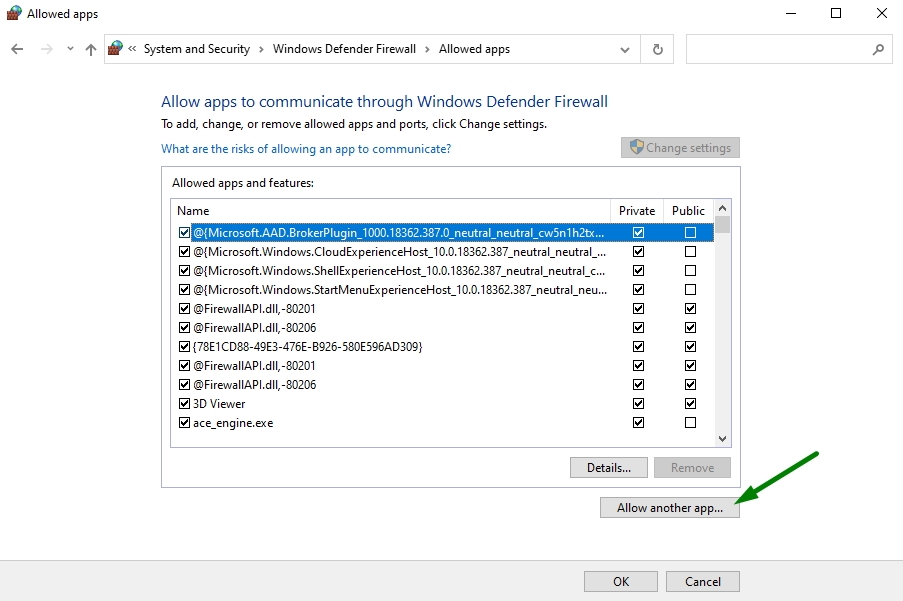The width and height of the screenshot is (903, 601).
Task: Close the Allowed apps window
Action: (882, 13)
